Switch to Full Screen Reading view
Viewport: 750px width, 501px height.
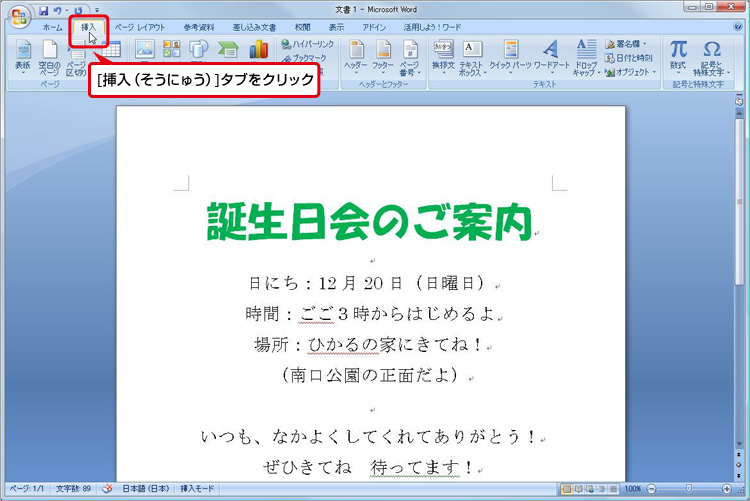(x=579, y=489)
